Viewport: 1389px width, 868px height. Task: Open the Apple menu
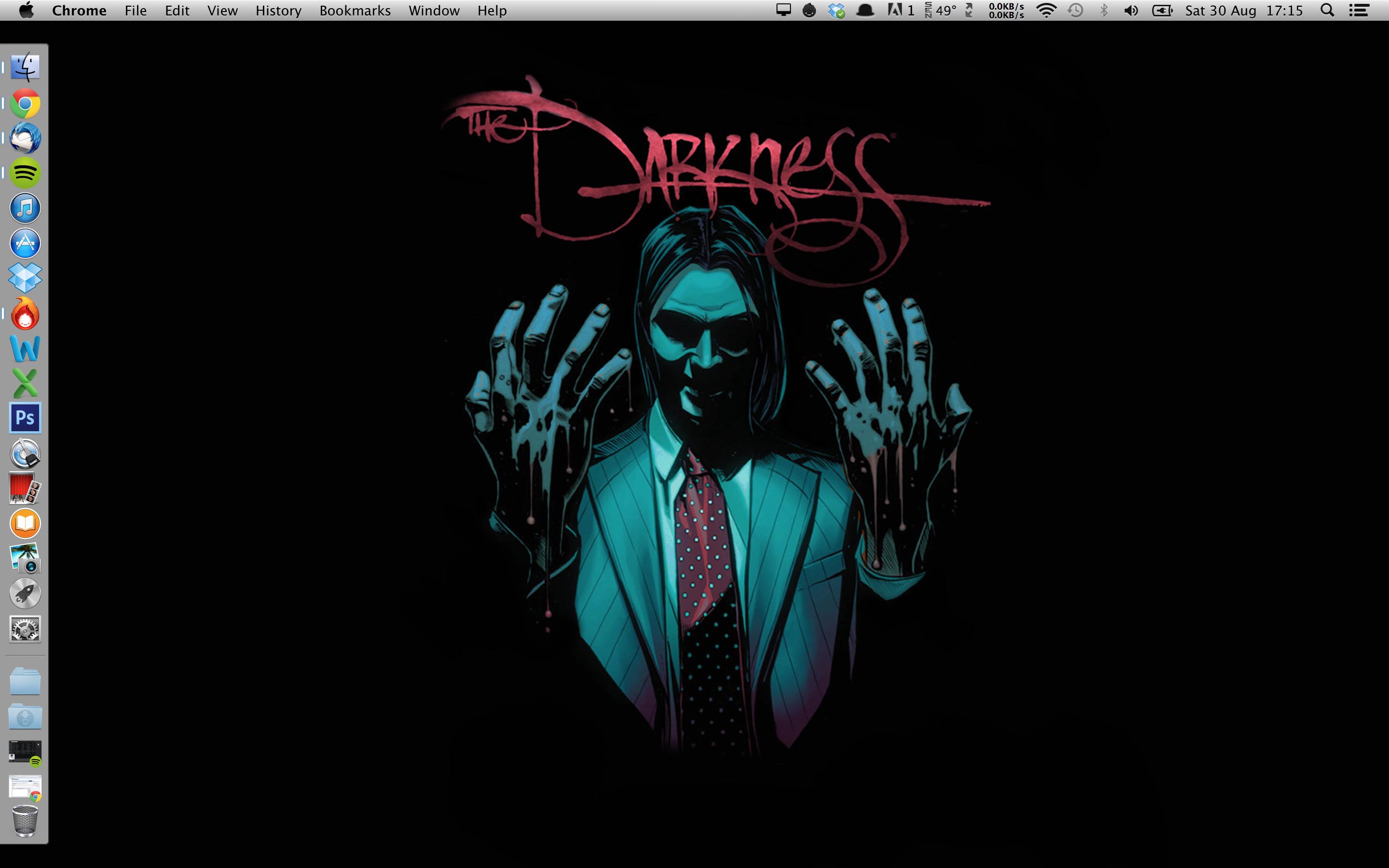(27, 10)
